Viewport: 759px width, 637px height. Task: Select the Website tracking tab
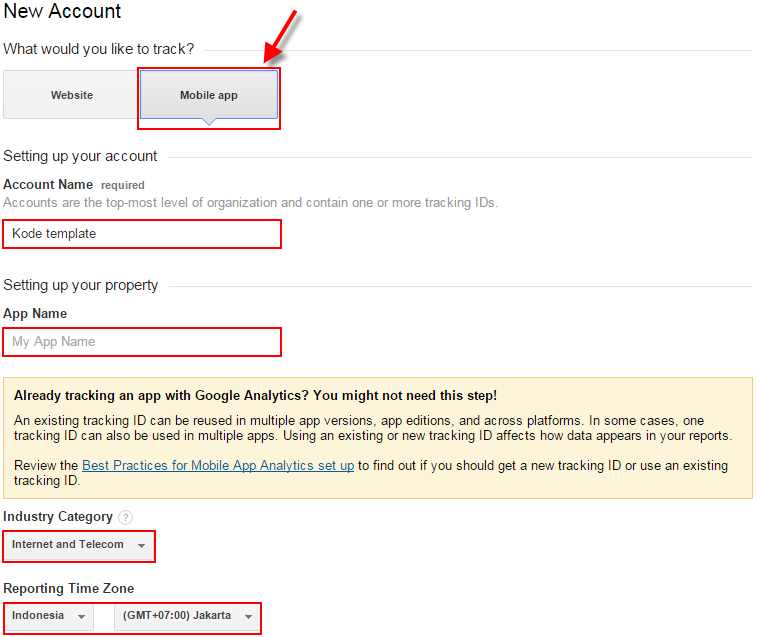[72, 95]
